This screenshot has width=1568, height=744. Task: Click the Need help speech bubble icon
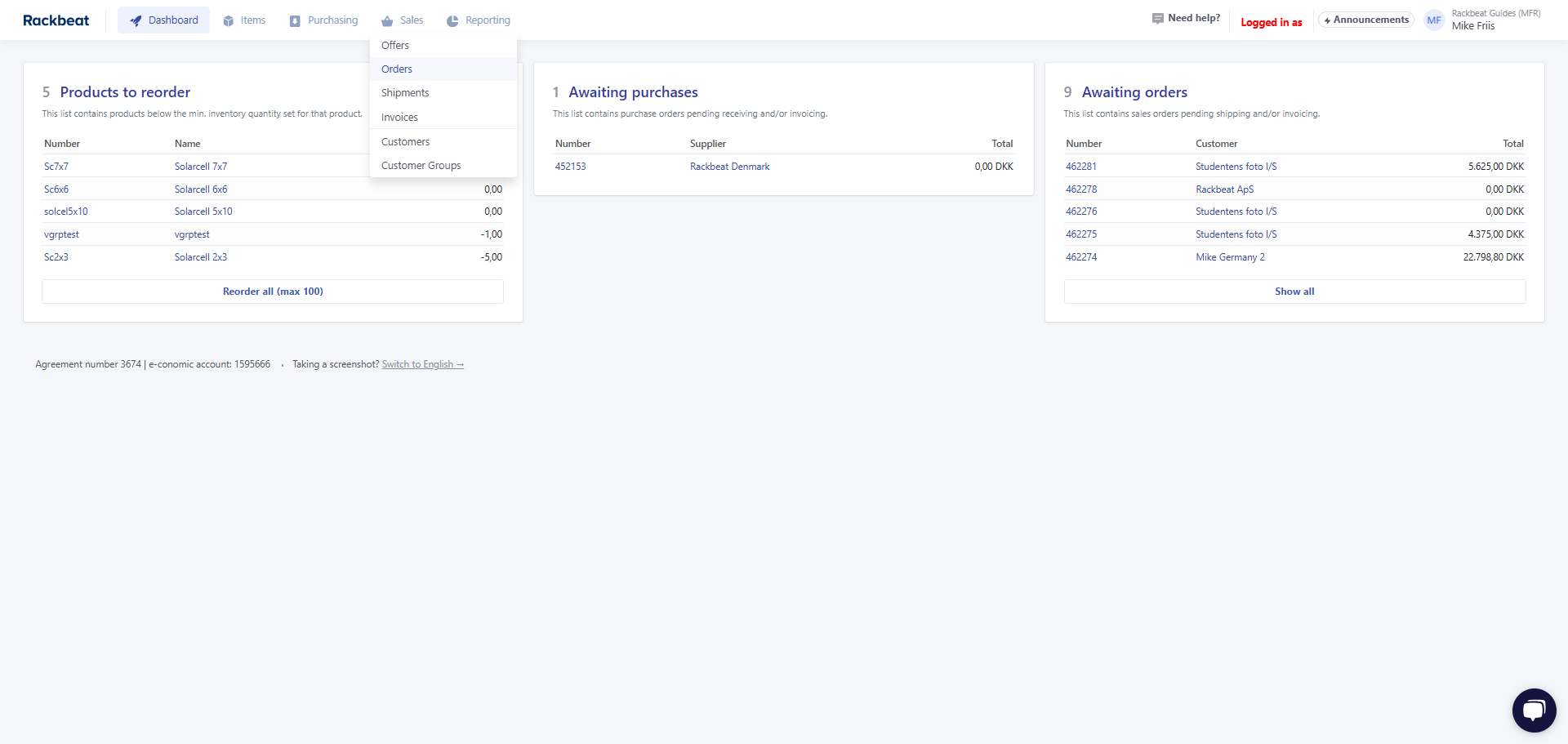coord(1157,18)
